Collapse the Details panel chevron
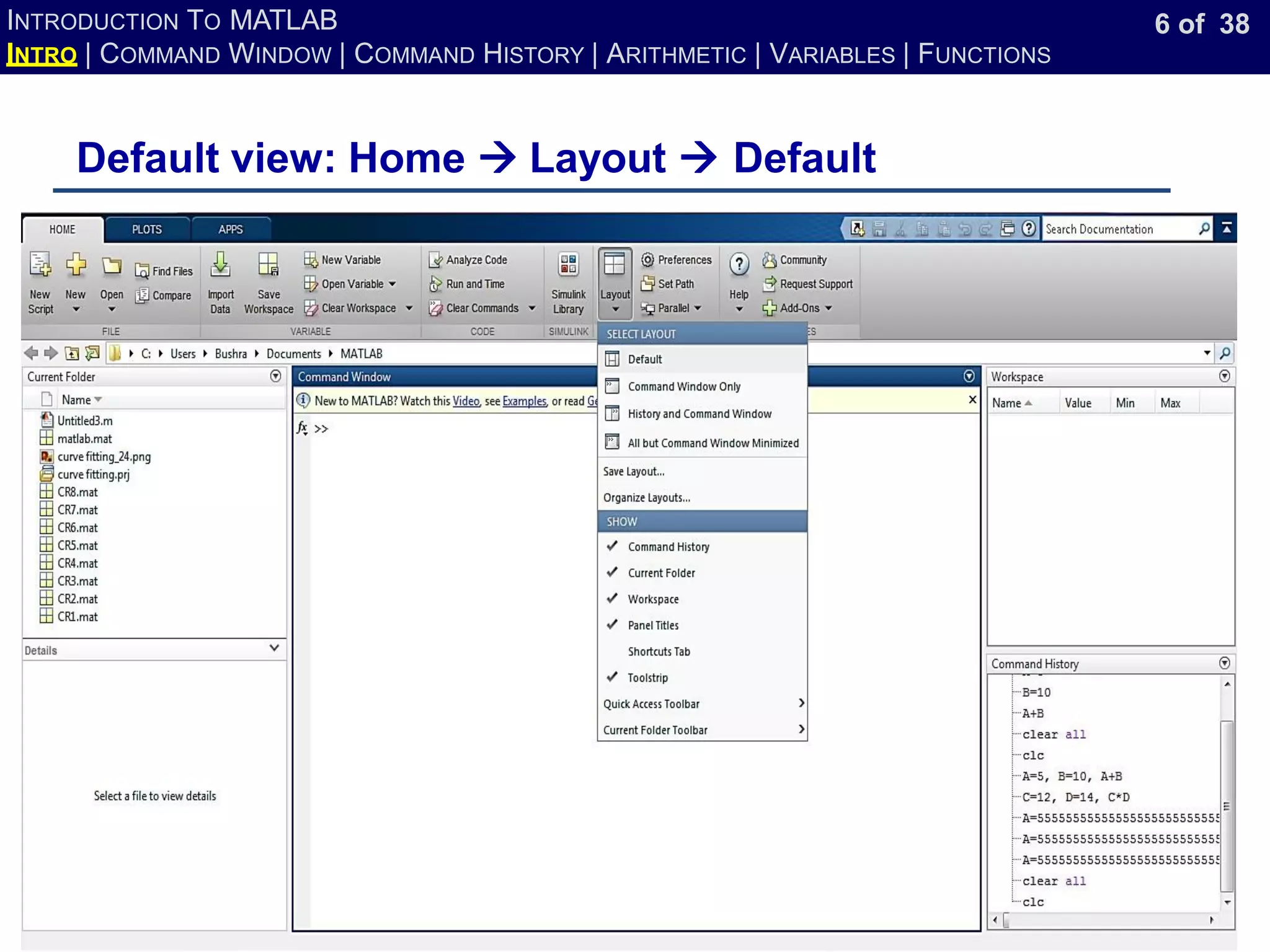1270x952 pixels. [274, 648]
